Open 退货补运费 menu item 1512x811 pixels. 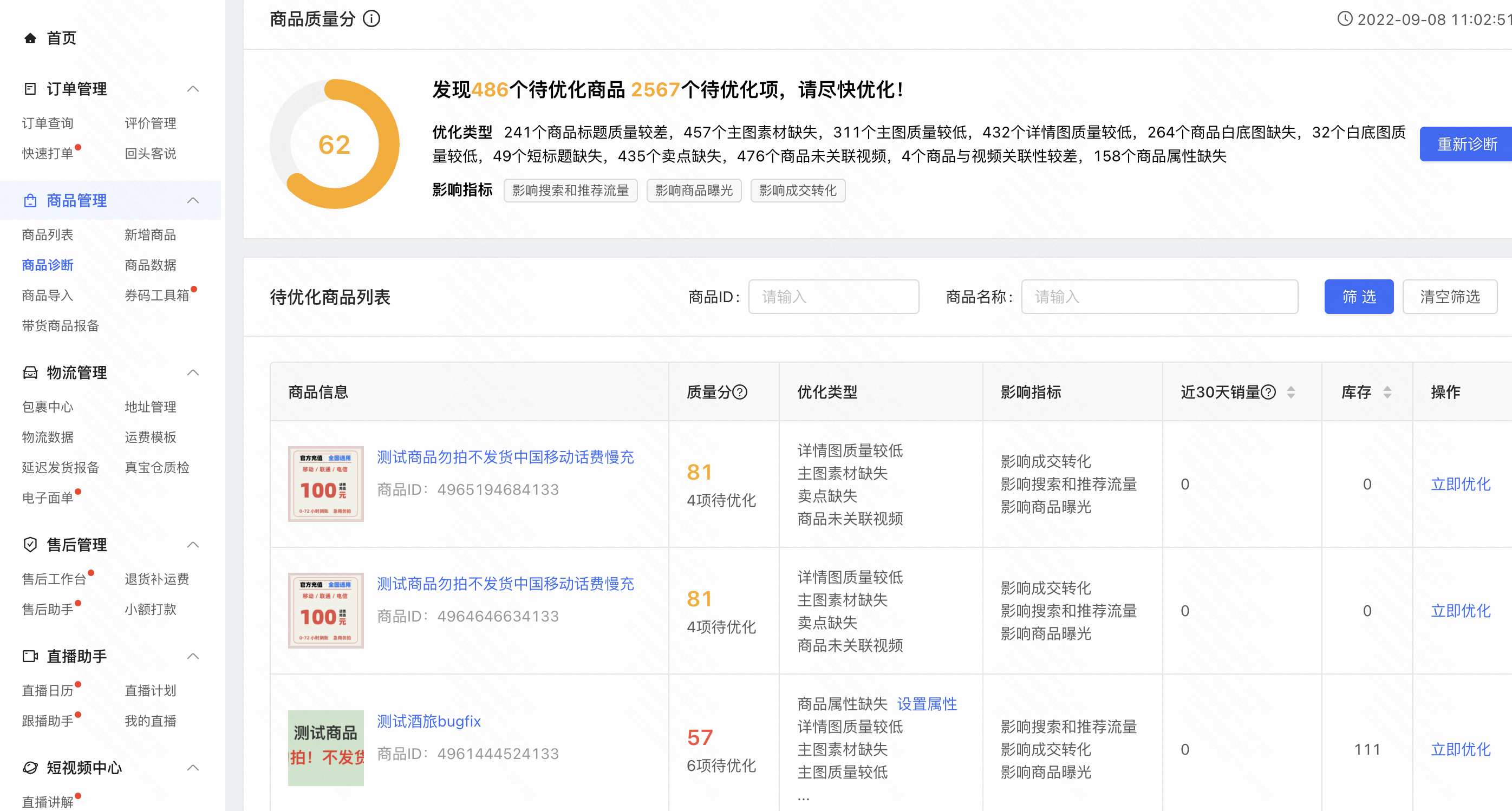157,579
